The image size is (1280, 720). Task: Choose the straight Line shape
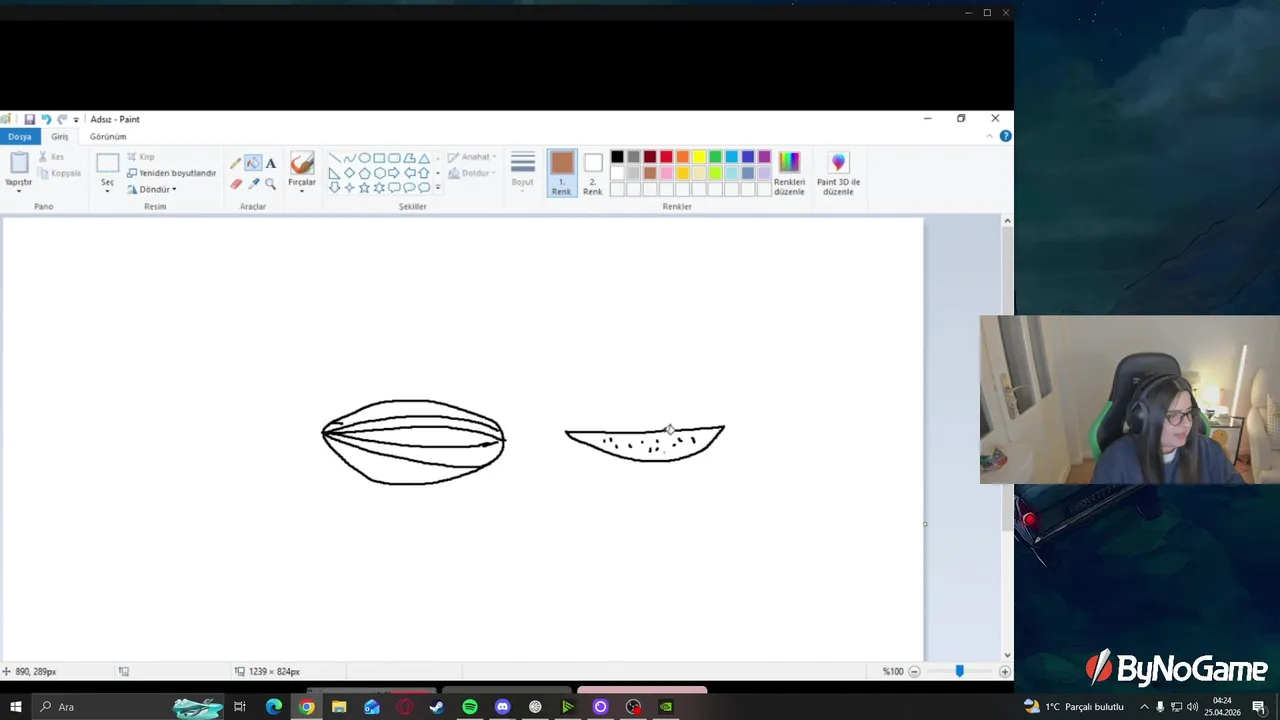click(334, 158)
